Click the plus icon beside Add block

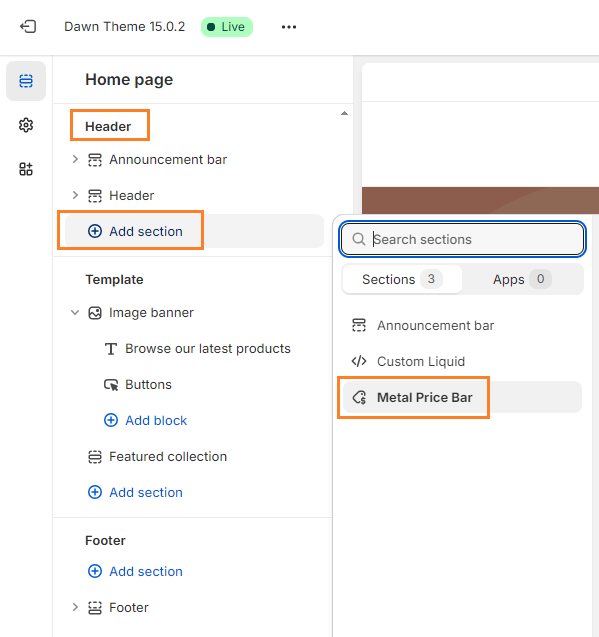point(111,420)
